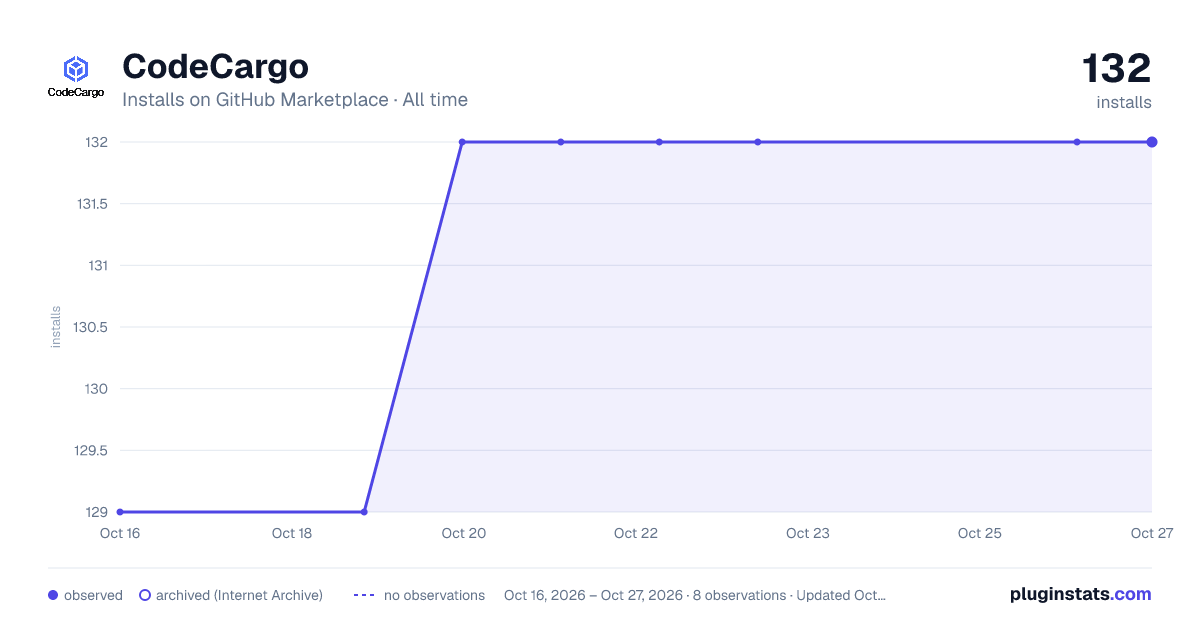1200x630 pixels.
Task: Click the Oct 23 x-axis label
Action: point(808,533)
